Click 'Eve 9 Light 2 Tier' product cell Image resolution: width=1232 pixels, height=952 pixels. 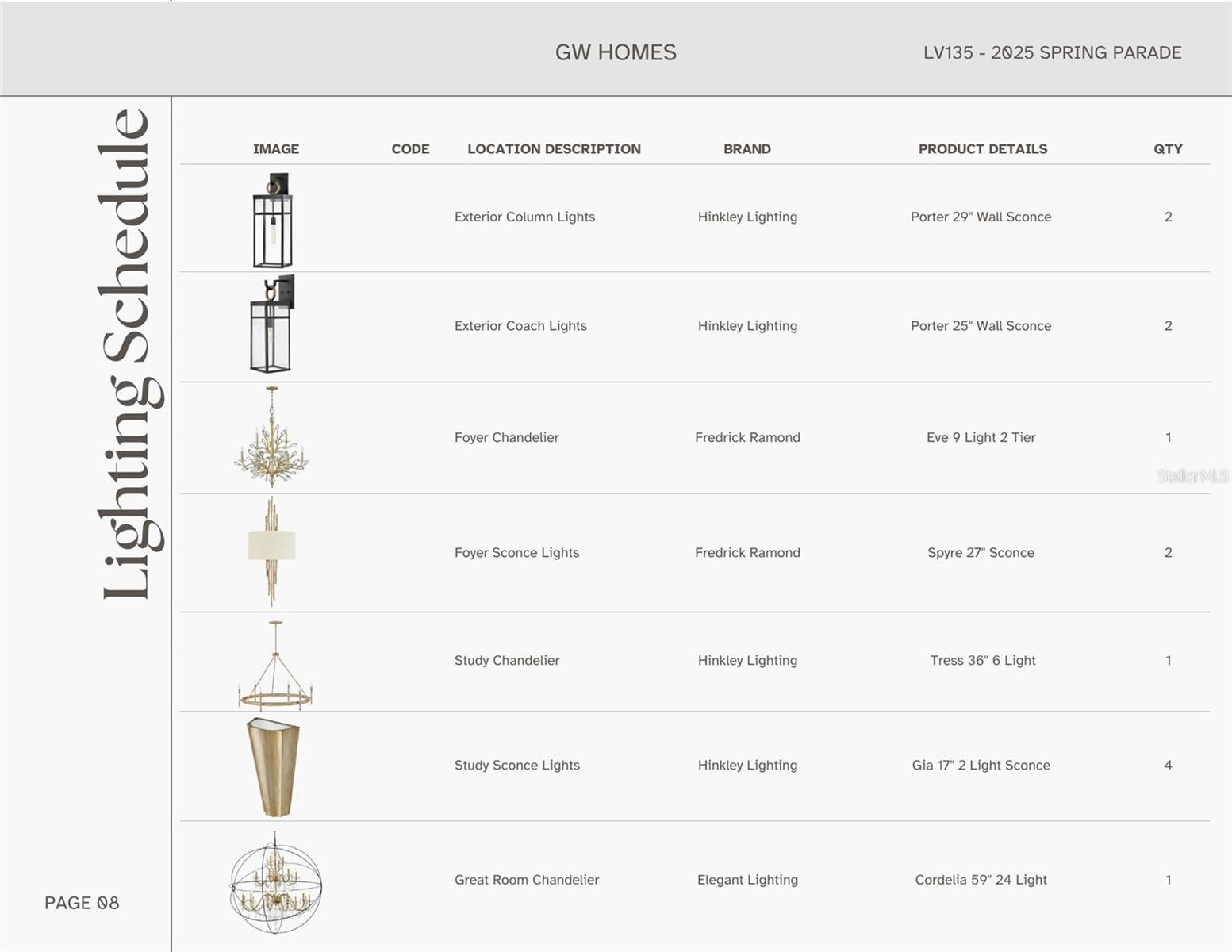(981, 437)
